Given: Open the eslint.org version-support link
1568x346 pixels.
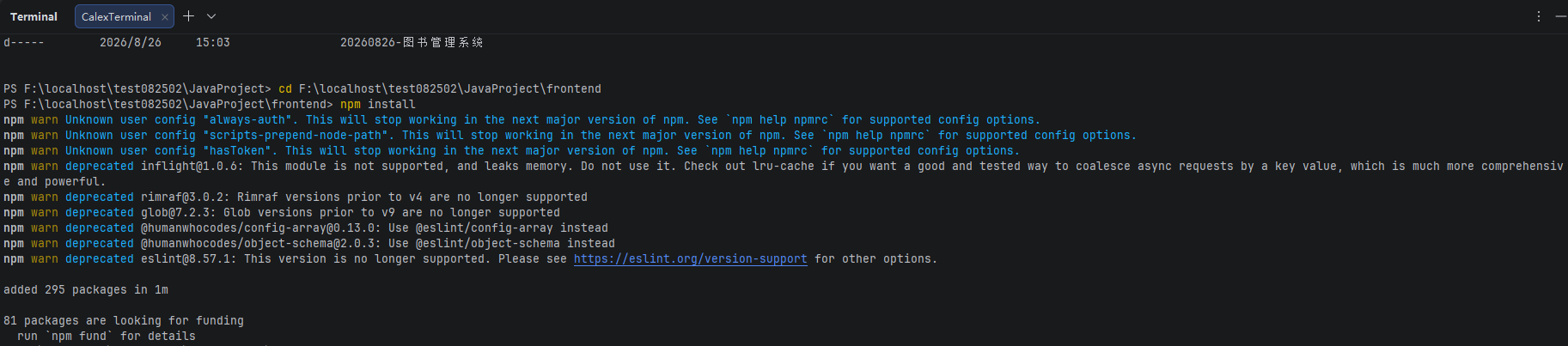Looking at the screenshot, I should [690, 259].
